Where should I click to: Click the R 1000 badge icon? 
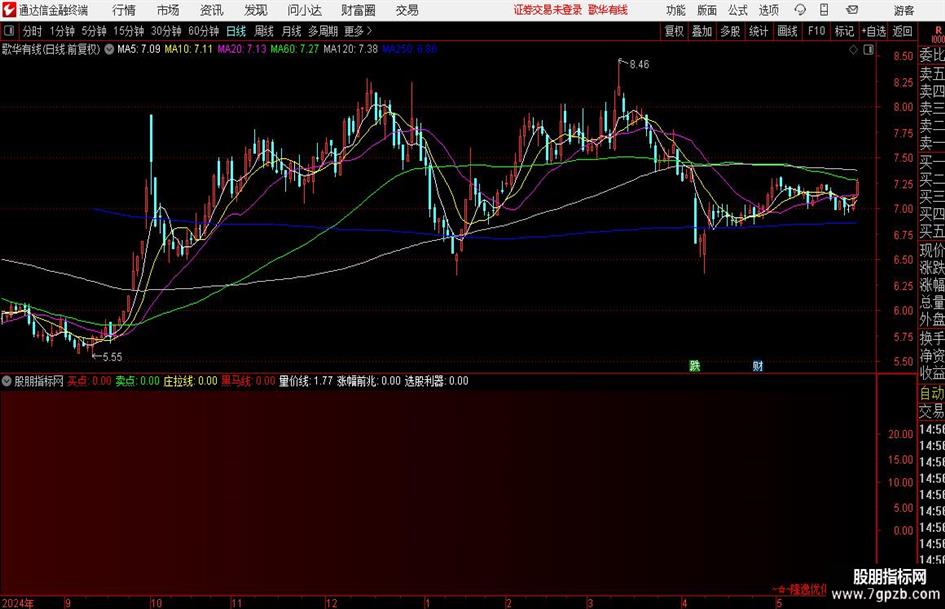click(x=938, y=34)
